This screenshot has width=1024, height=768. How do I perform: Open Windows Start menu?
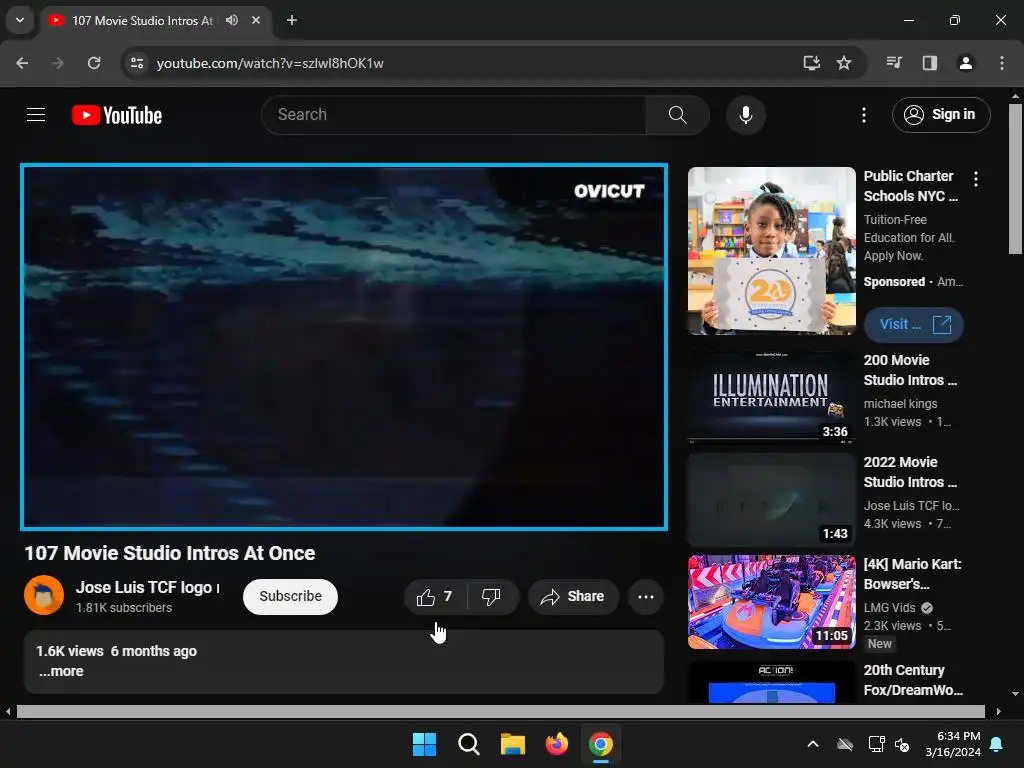click(424, 744)
